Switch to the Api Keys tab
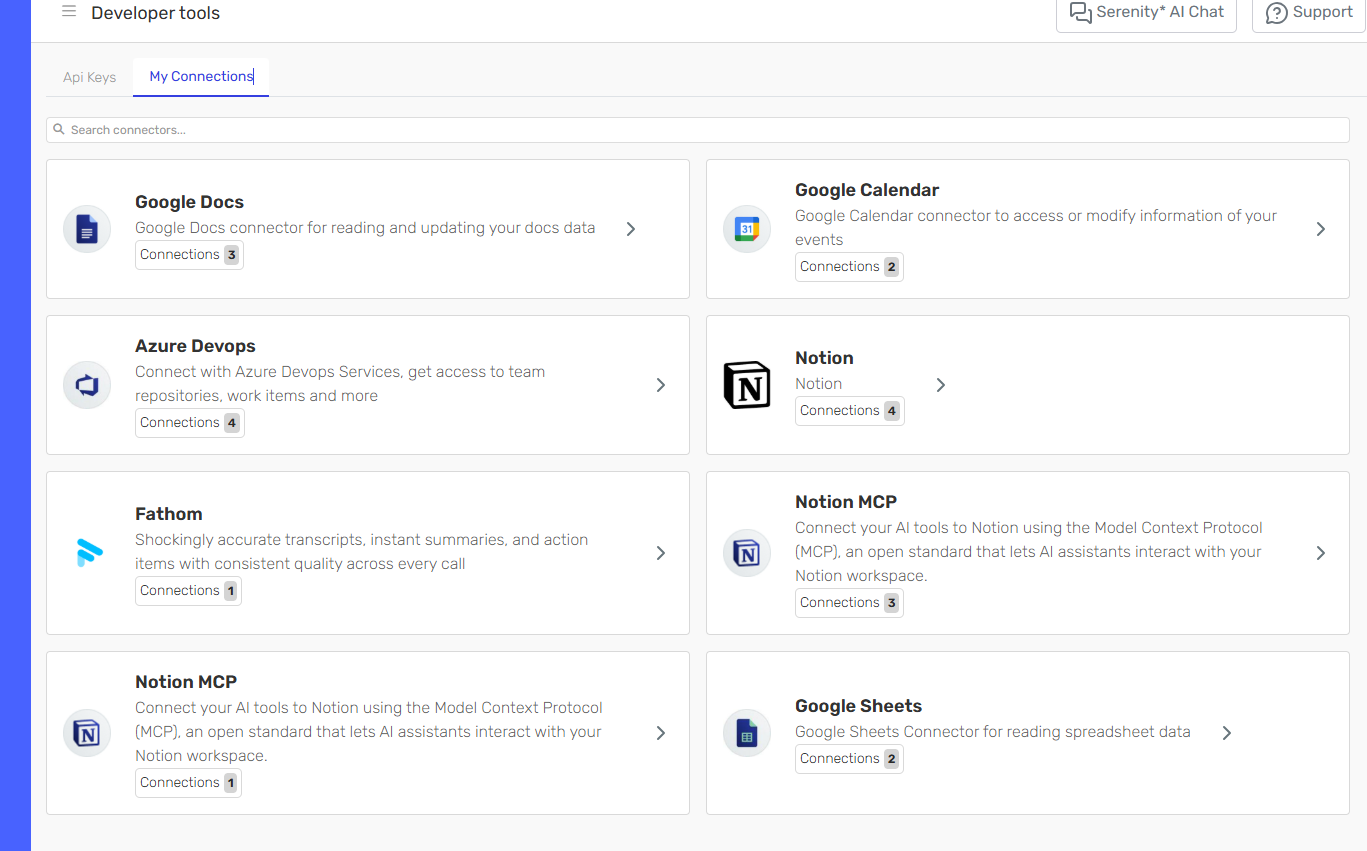The width and height of the screenshot is (1367, 851). (90, 77)
